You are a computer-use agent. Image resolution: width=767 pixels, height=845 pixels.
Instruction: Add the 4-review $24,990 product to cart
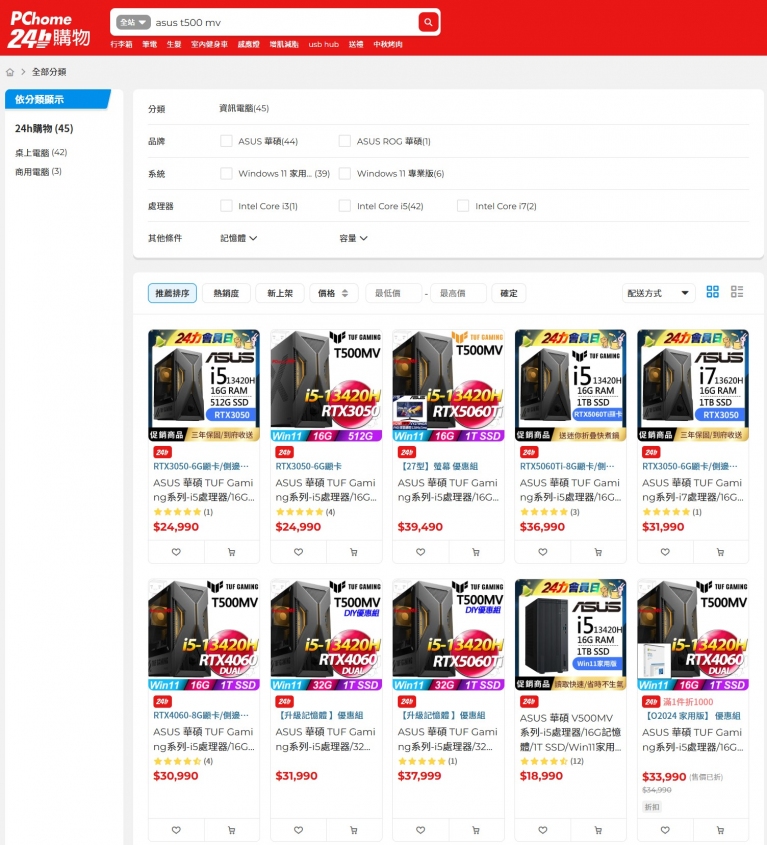pos(354,552)
